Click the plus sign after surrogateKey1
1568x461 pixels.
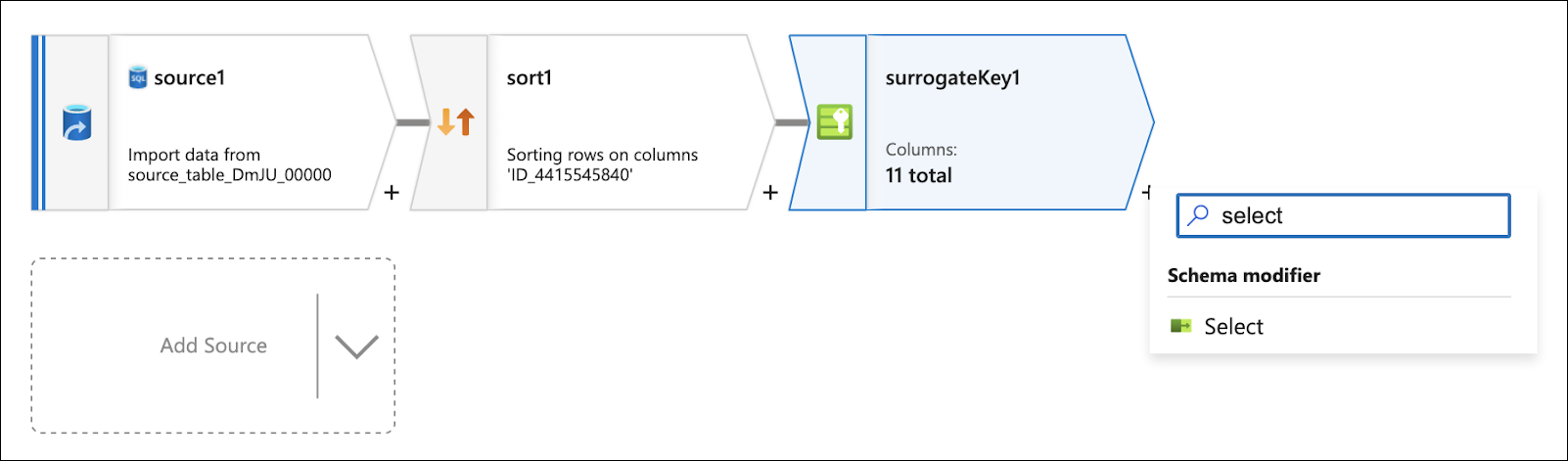click(1147, 192)
